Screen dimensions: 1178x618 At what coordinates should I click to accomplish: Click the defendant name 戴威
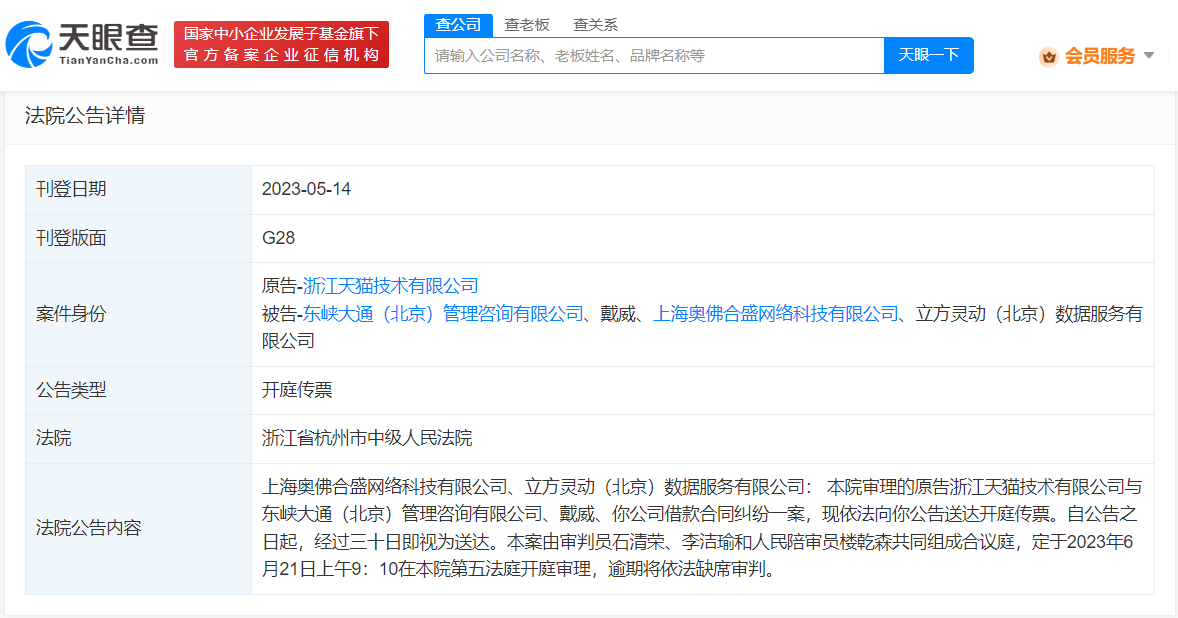point(618,314)
